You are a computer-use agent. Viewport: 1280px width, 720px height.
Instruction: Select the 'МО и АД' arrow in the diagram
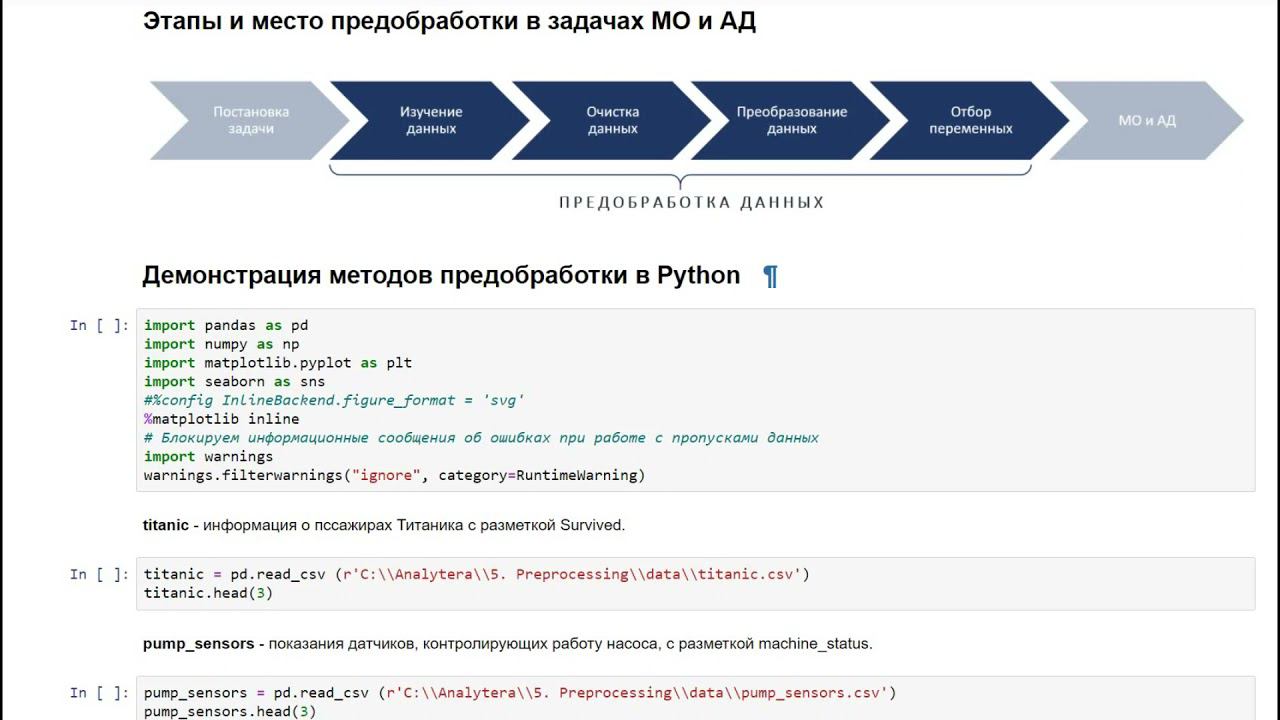[x=1147, y=120]
